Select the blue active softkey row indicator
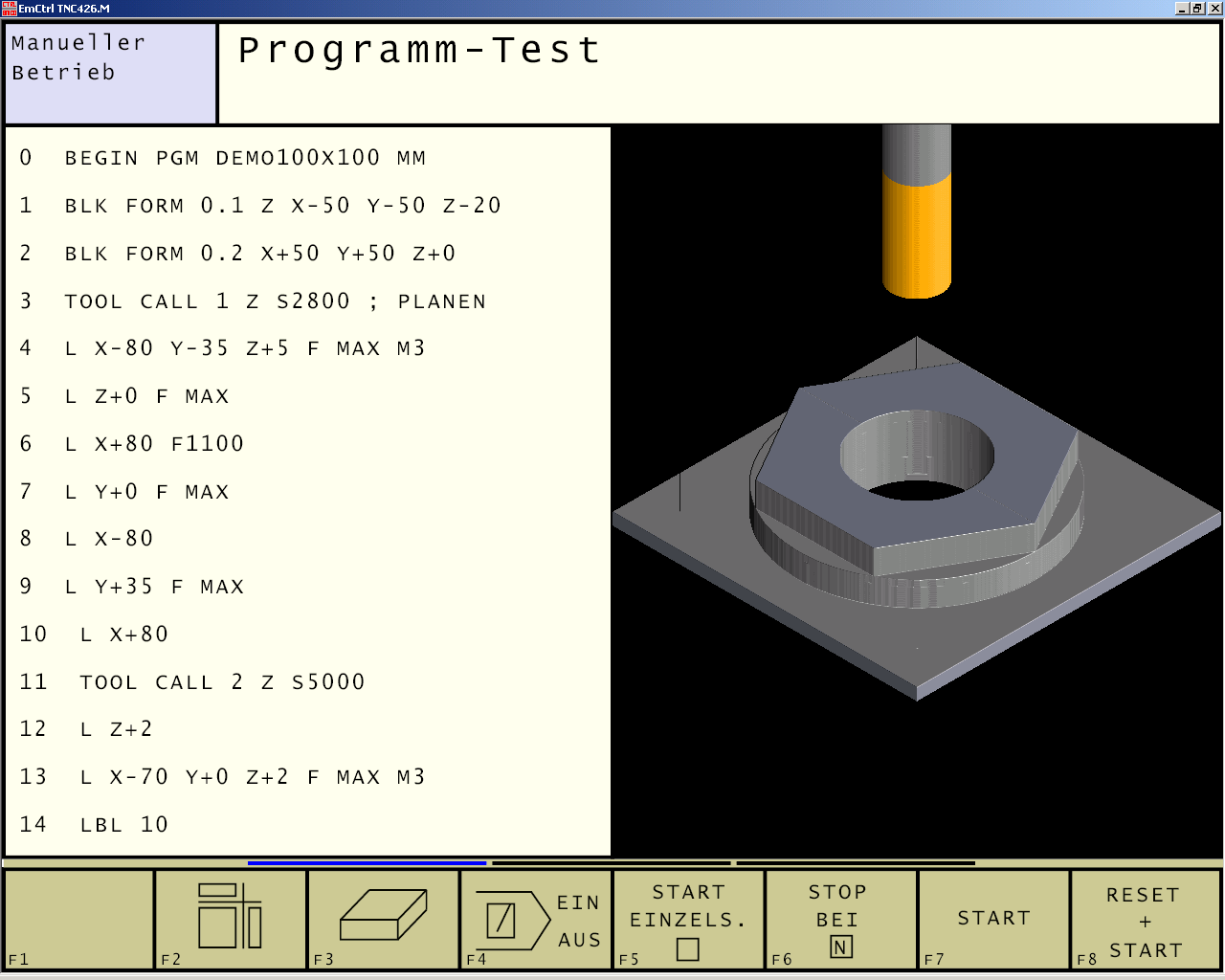Viewport: 1225px width, 980px height. (367, 863)
